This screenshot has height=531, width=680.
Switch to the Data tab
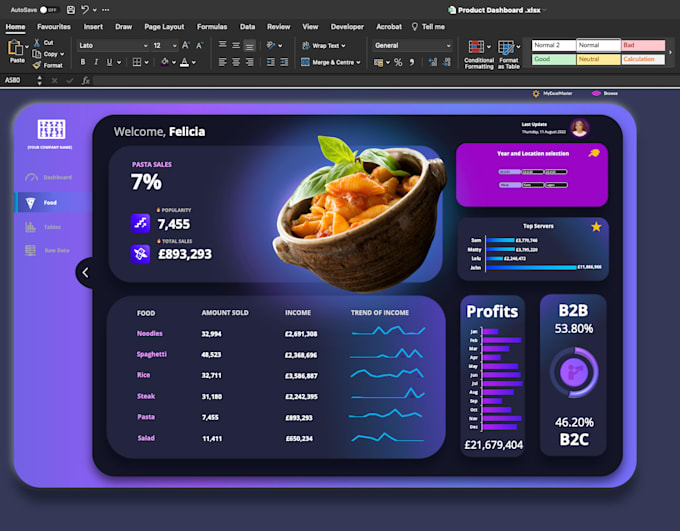247,27
